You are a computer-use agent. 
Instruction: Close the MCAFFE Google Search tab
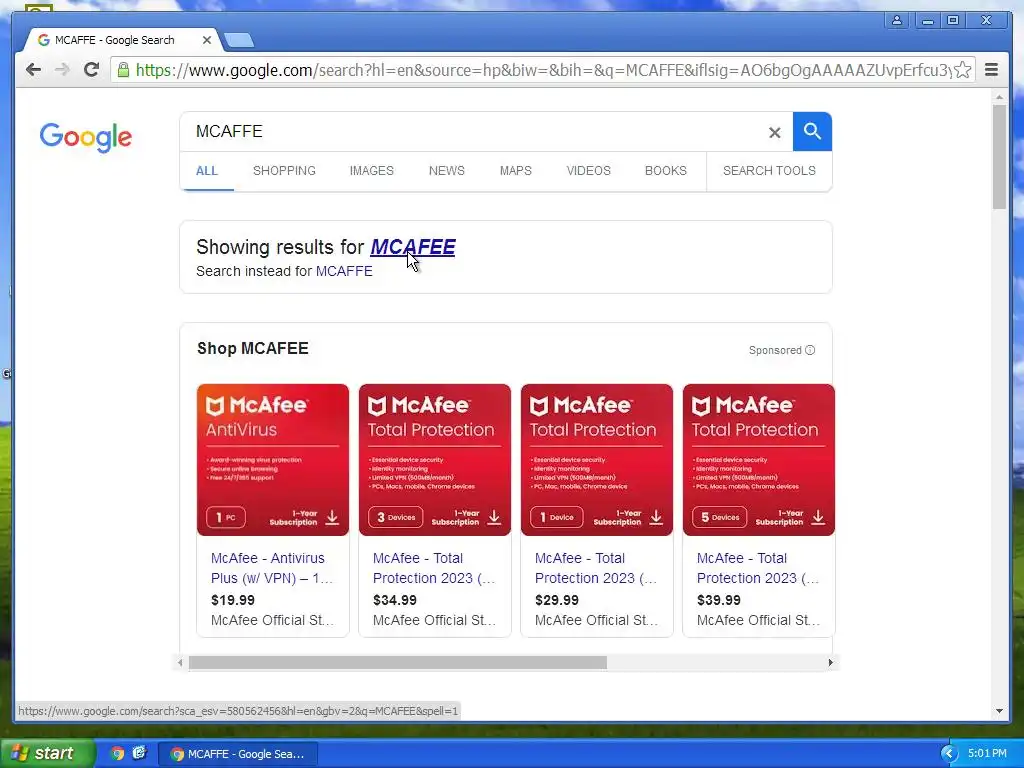(x=206, y=40)
